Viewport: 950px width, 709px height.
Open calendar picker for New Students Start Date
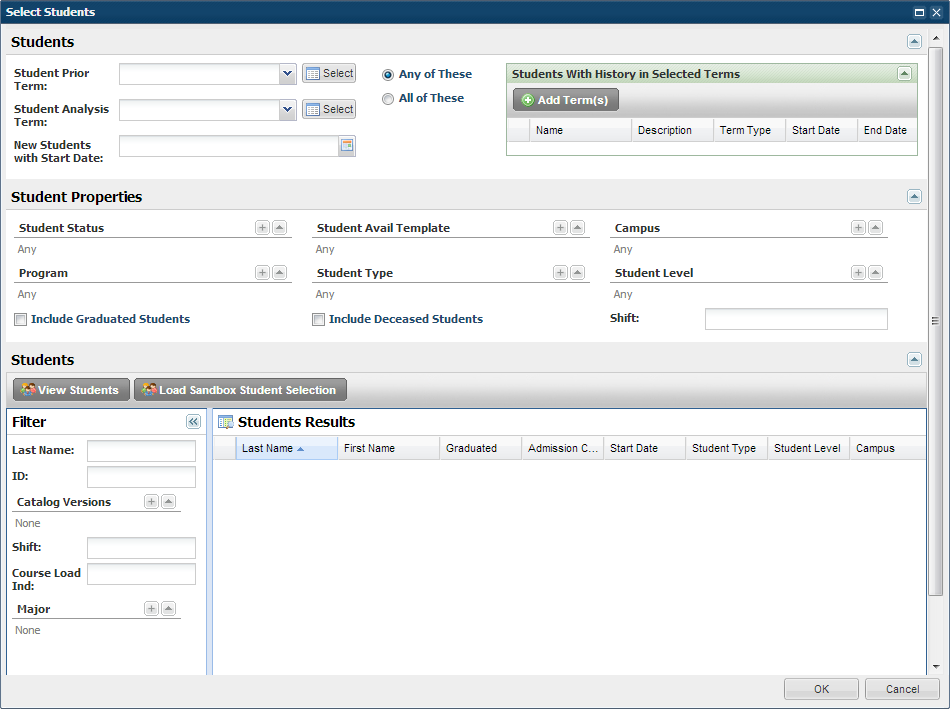pyautogui.click(x=347, y=145)
